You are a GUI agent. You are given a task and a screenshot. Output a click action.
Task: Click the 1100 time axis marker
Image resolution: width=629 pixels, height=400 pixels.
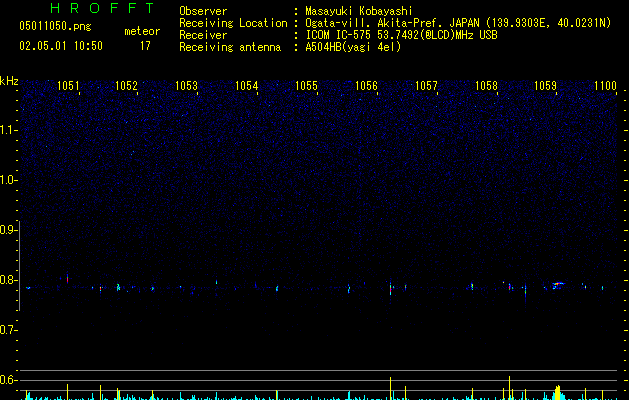(x=605, y=86)
